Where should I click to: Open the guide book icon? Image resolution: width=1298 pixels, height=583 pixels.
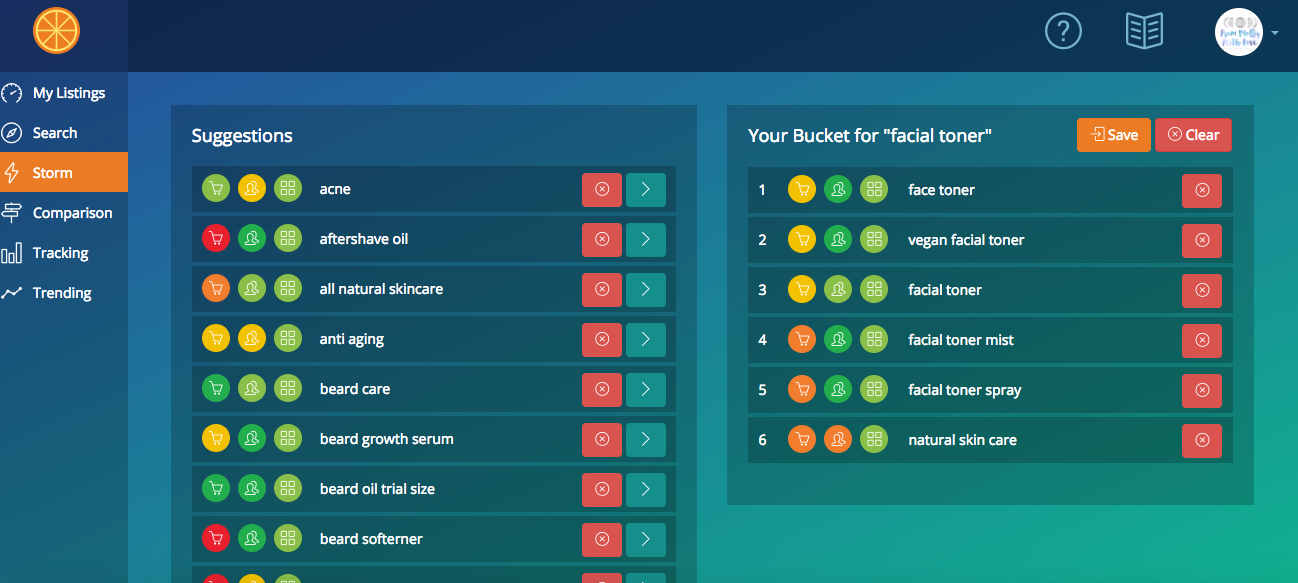(1144, 31)
